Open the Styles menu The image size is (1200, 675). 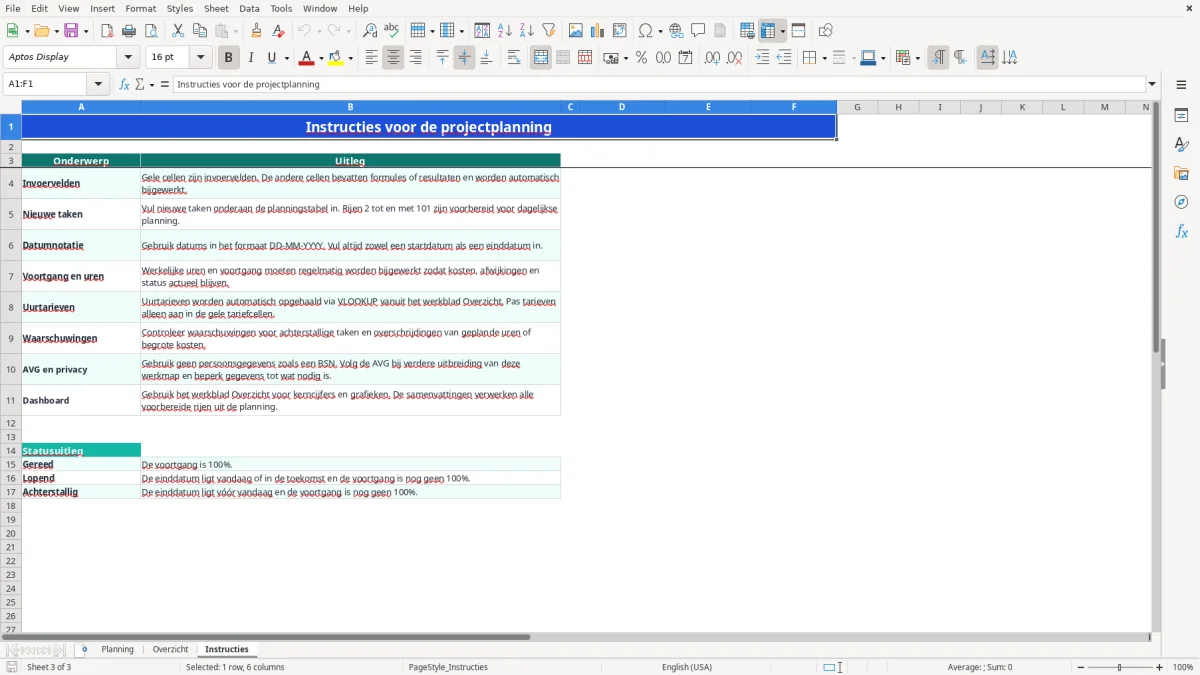(180, 8)
